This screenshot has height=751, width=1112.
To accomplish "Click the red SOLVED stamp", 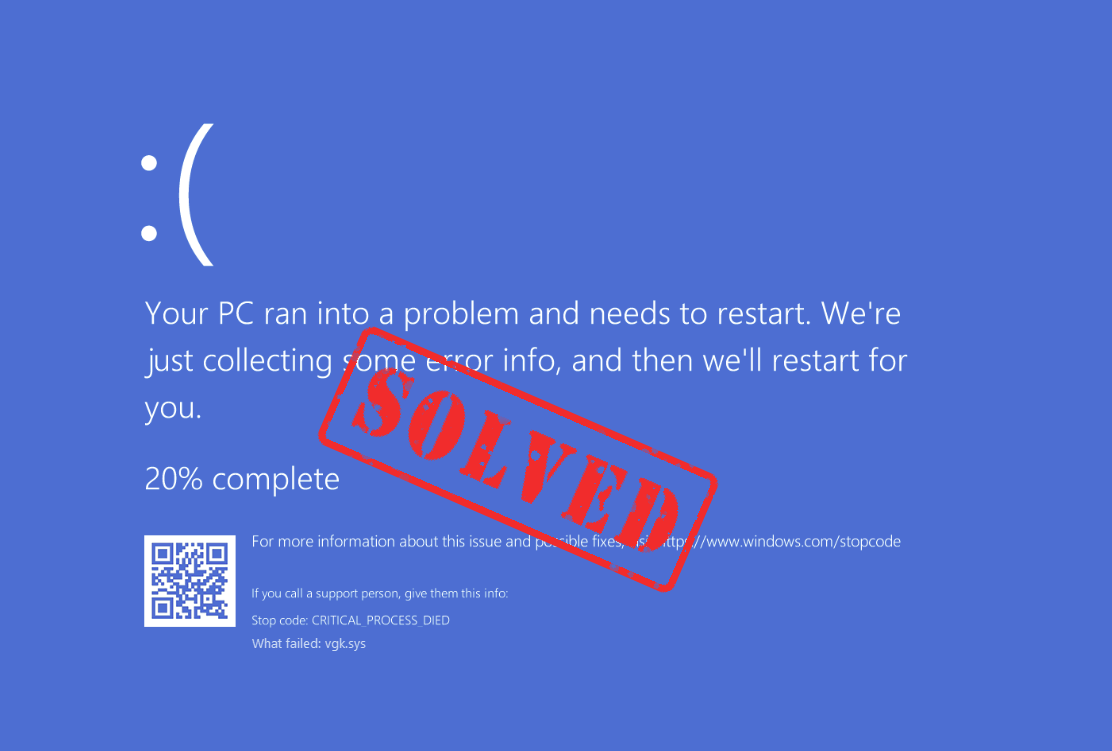I will pos(518,459).
